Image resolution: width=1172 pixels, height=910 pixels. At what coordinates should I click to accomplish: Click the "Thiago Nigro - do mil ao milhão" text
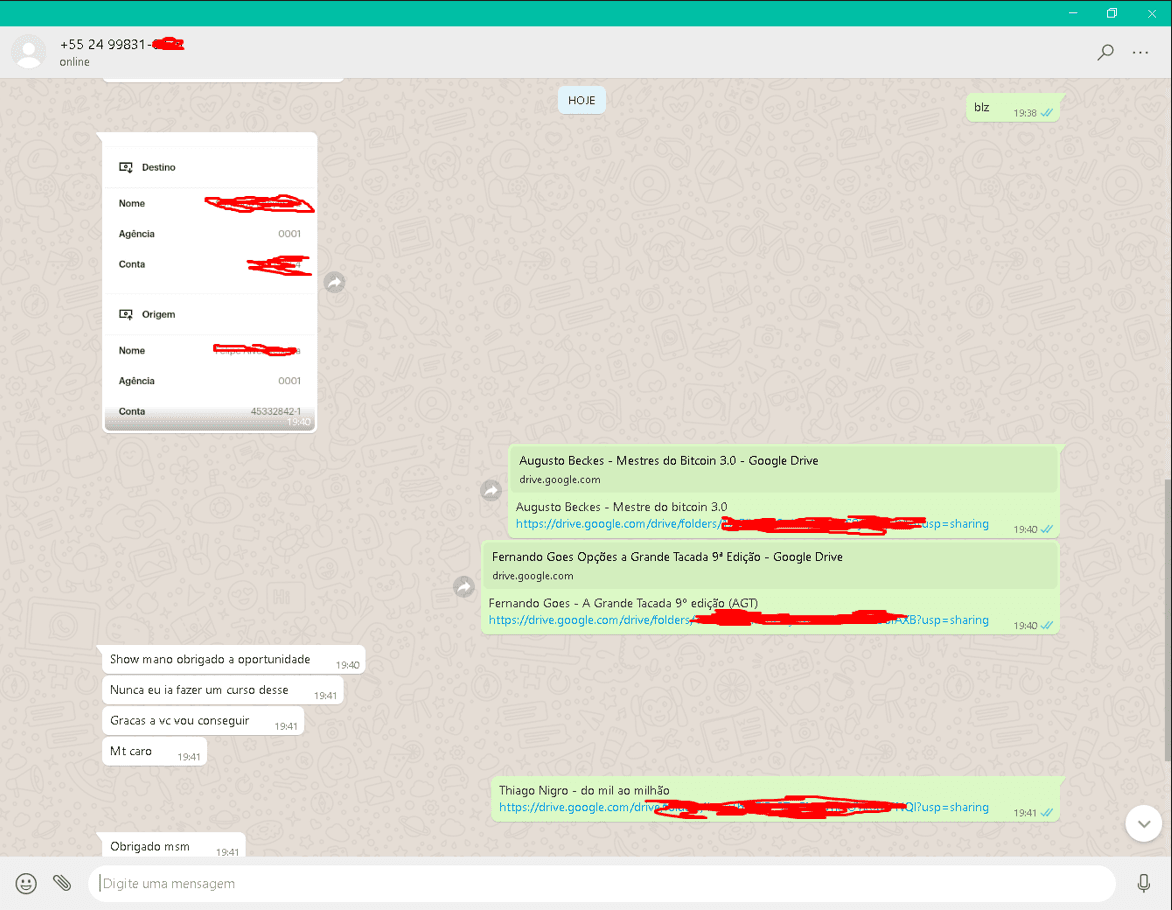click(584, 790)
